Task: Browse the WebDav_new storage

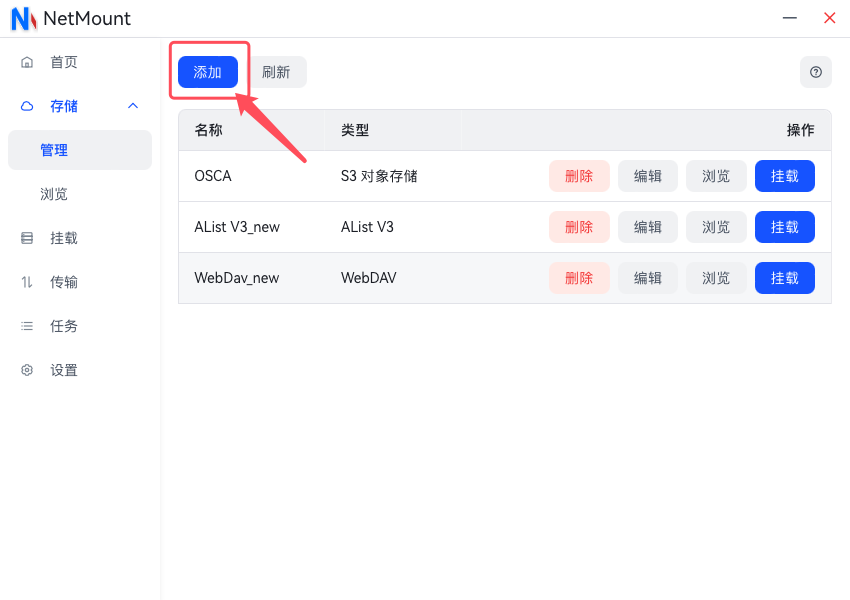Action: [x=716, y=278]
